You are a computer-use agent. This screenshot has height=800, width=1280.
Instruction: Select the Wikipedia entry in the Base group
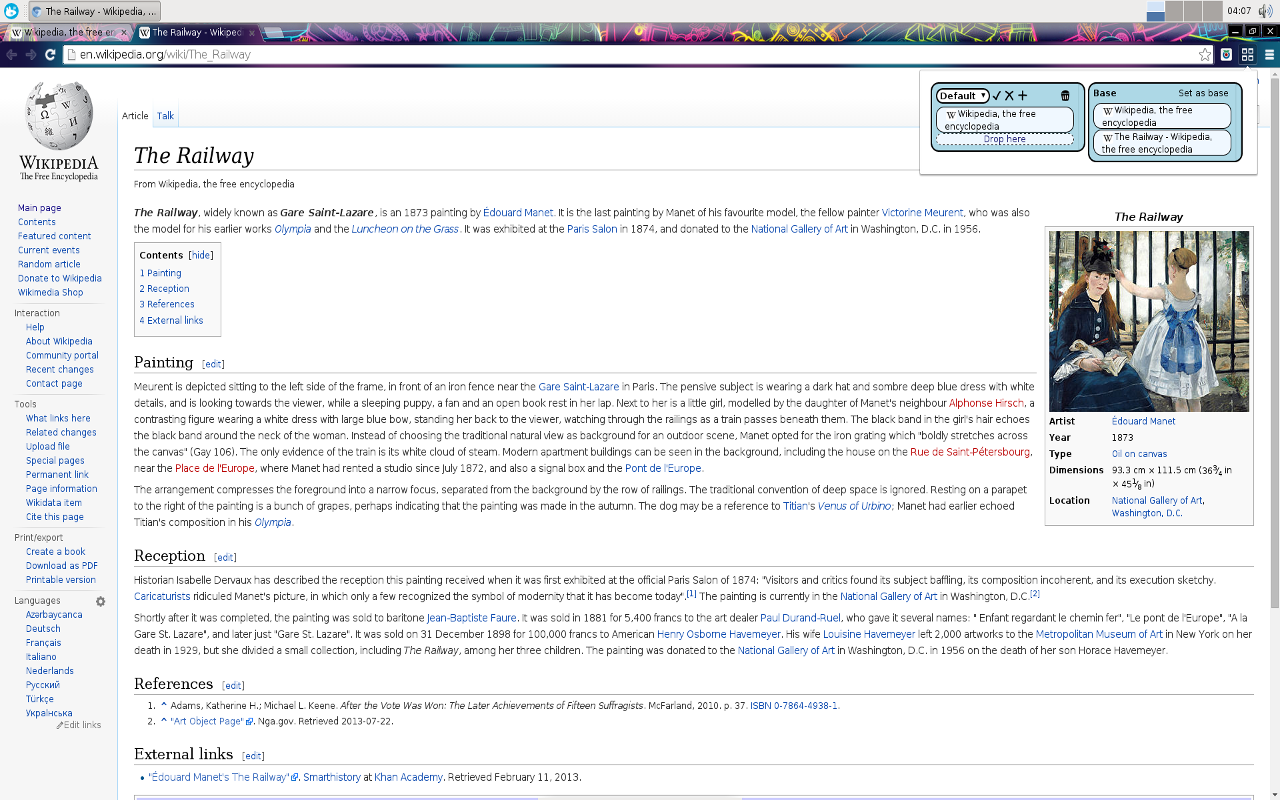(x=1161, y=116)
